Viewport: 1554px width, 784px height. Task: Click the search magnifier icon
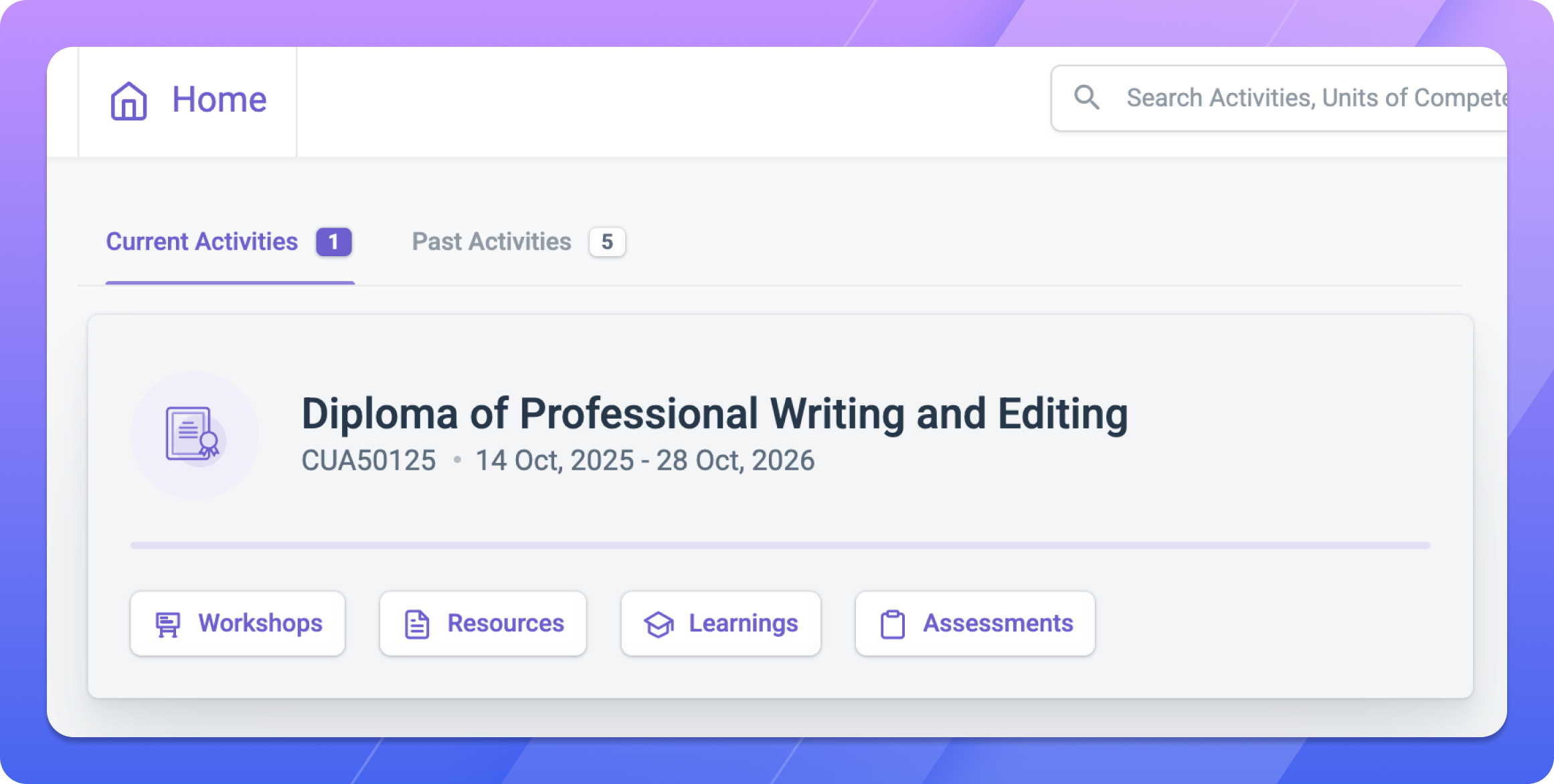(x=1086, y=98)
